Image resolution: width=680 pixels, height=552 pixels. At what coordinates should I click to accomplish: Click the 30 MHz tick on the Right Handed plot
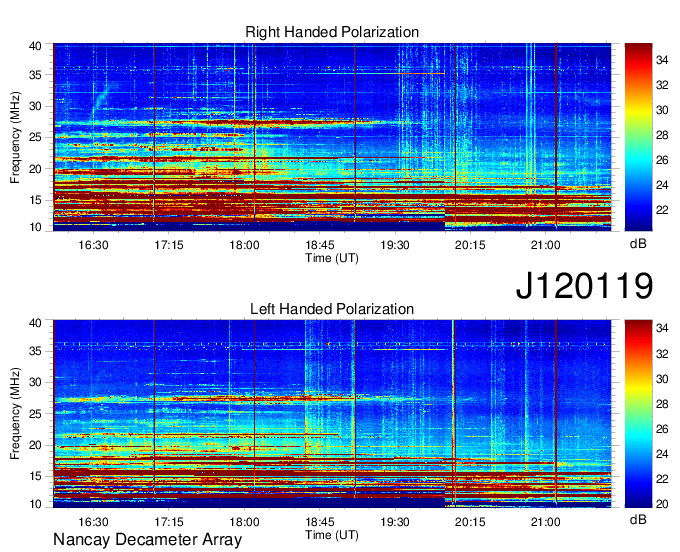pyautogui.click(x=35, y=106)
